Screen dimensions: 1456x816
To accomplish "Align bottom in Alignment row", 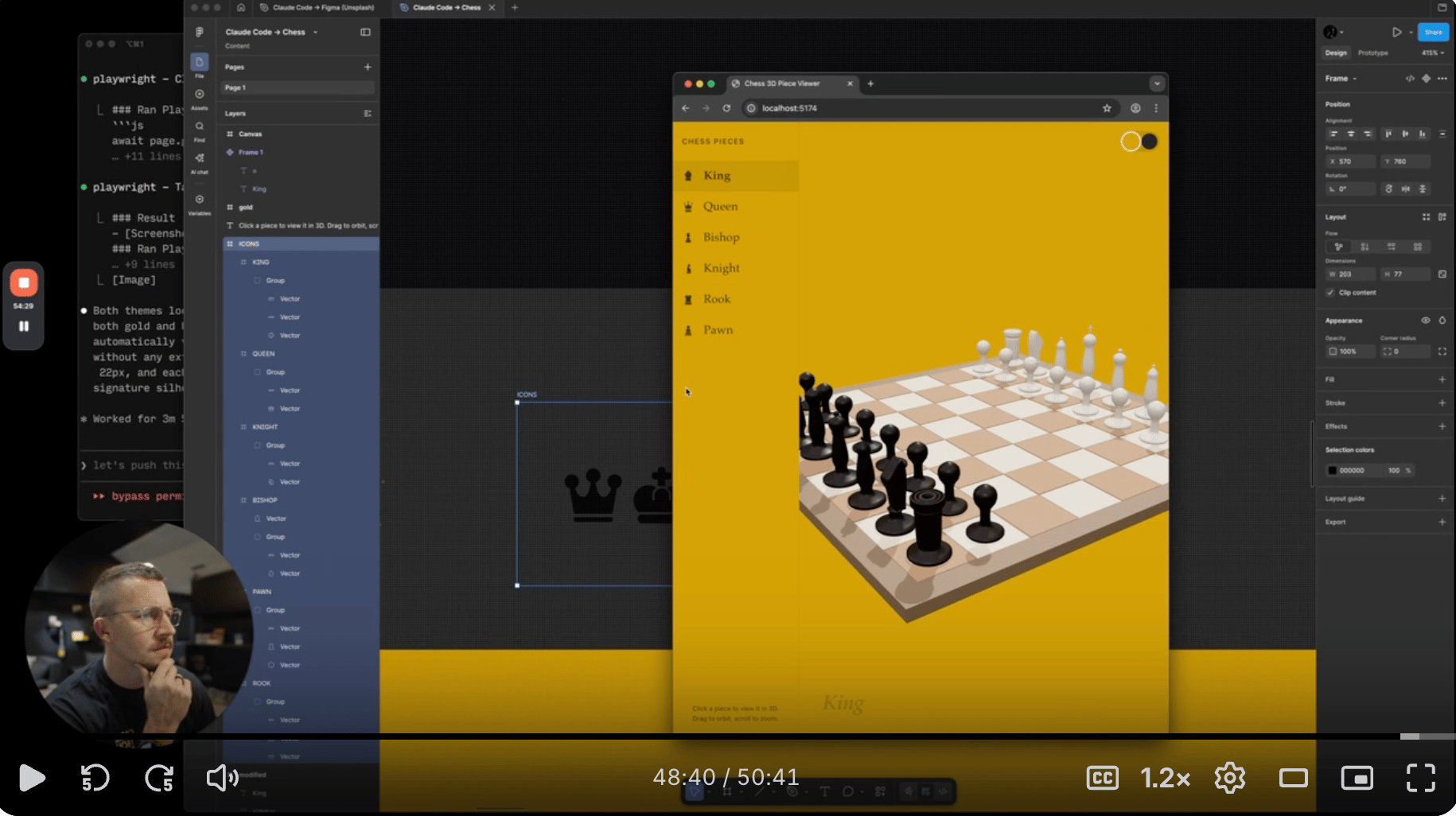I will pos(1422,134).
